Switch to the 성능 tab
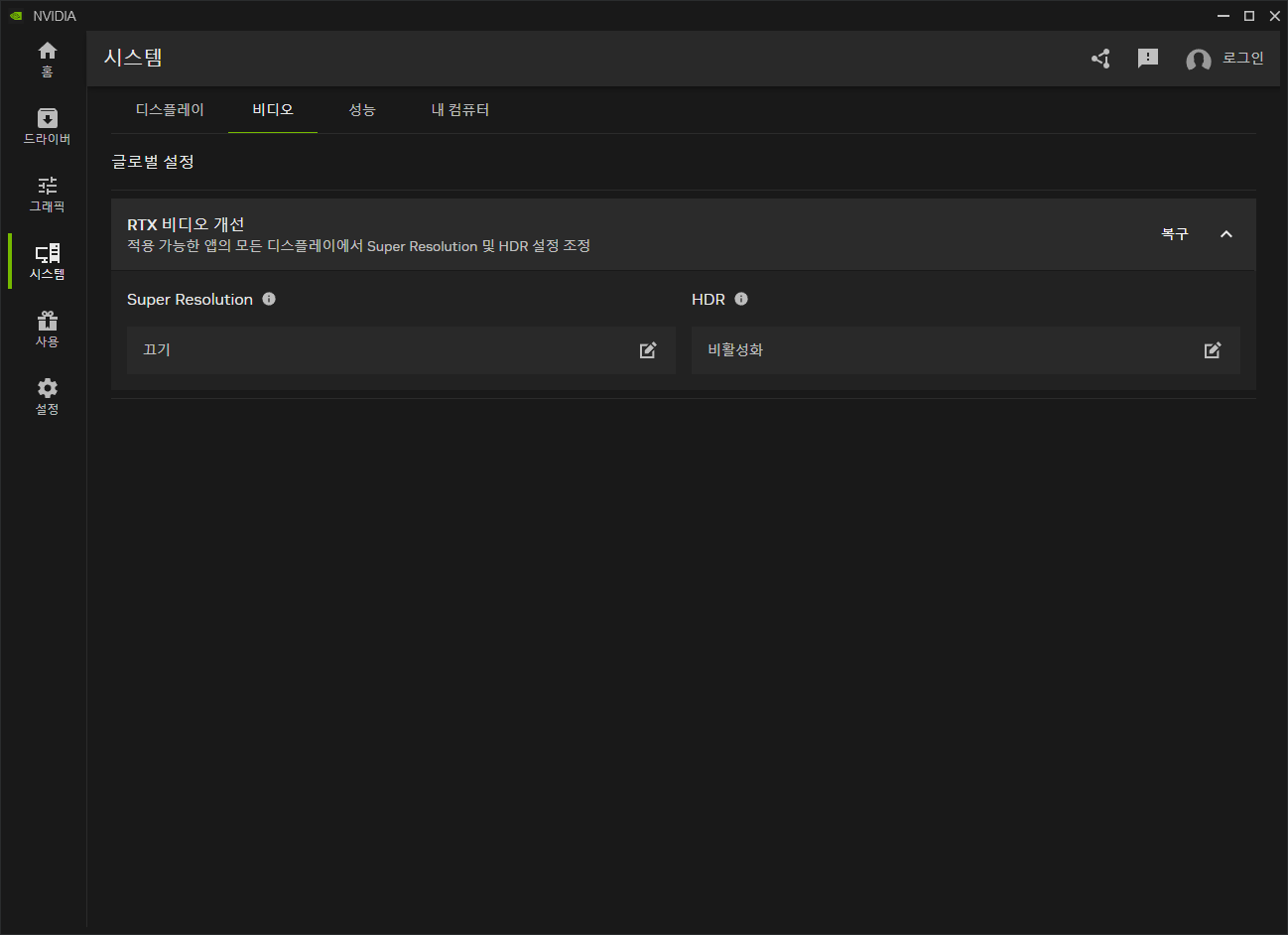The width and height of the screenshot is (1288, 935). pyautogui.click(x=362, y=110)
